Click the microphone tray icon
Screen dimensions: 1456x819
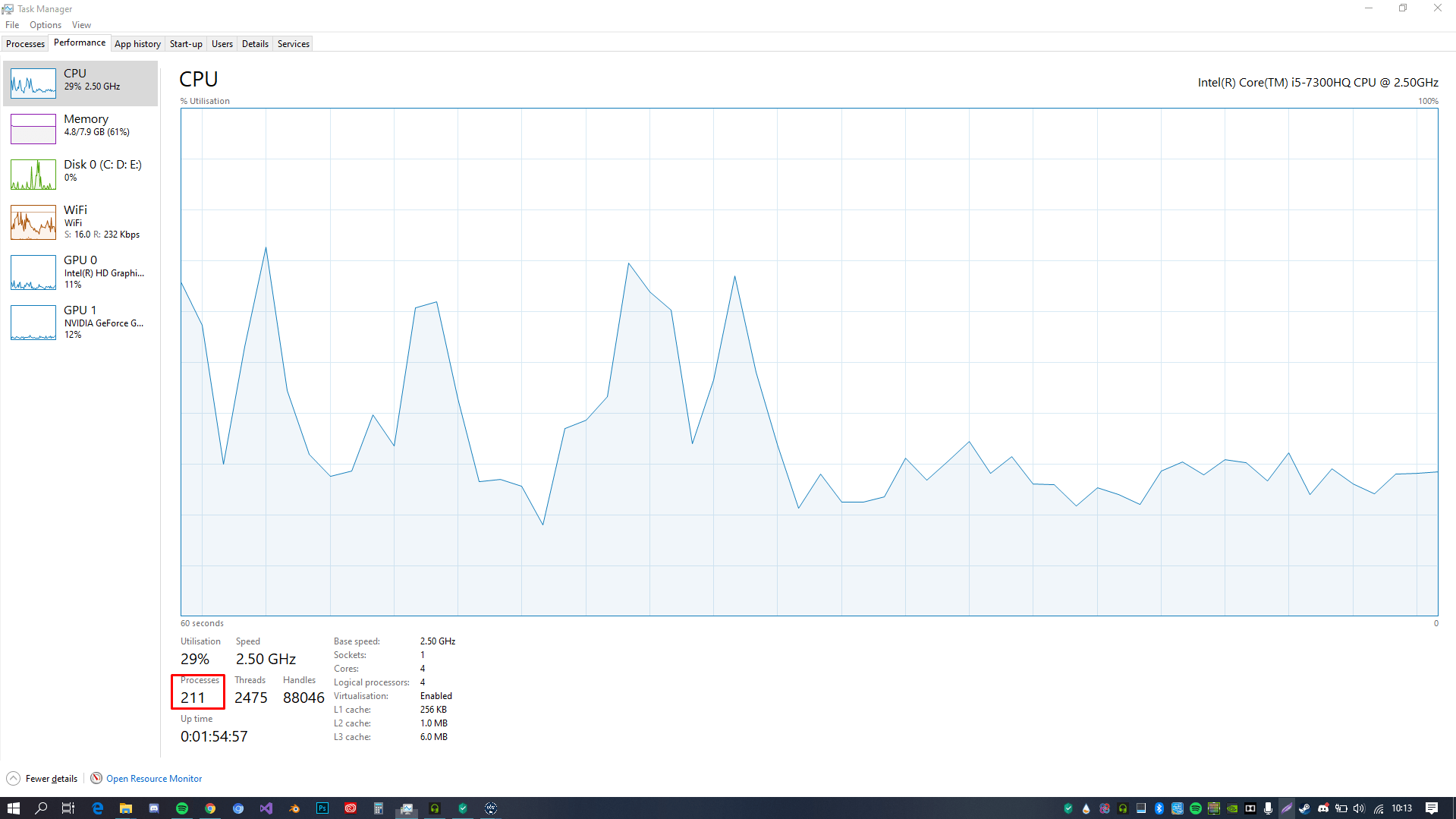pyautogui.click(x=1269, y=808)
